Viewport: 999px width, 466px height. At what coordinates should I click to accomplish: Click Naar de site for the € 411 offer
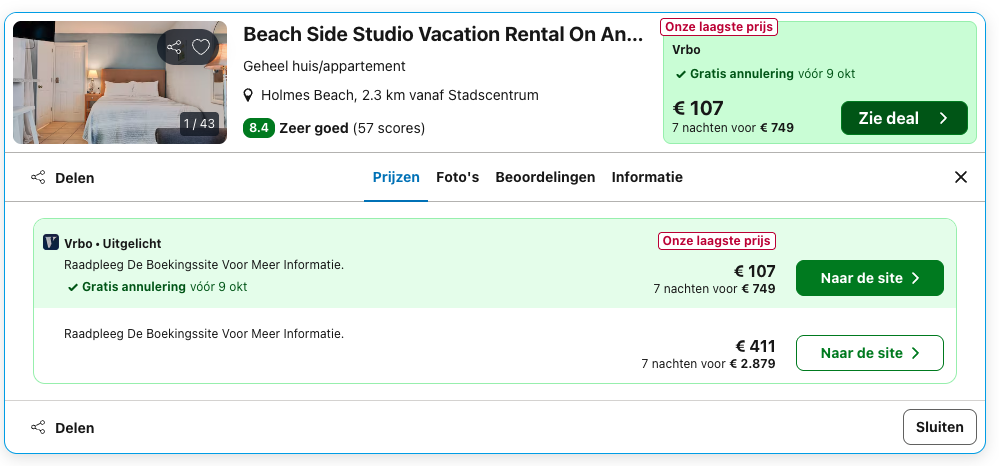pos(870,353)
